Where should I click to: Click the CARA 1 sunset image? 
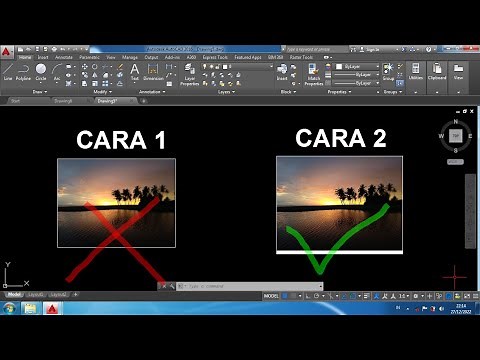pyautogui.click(x=116, y=203)
